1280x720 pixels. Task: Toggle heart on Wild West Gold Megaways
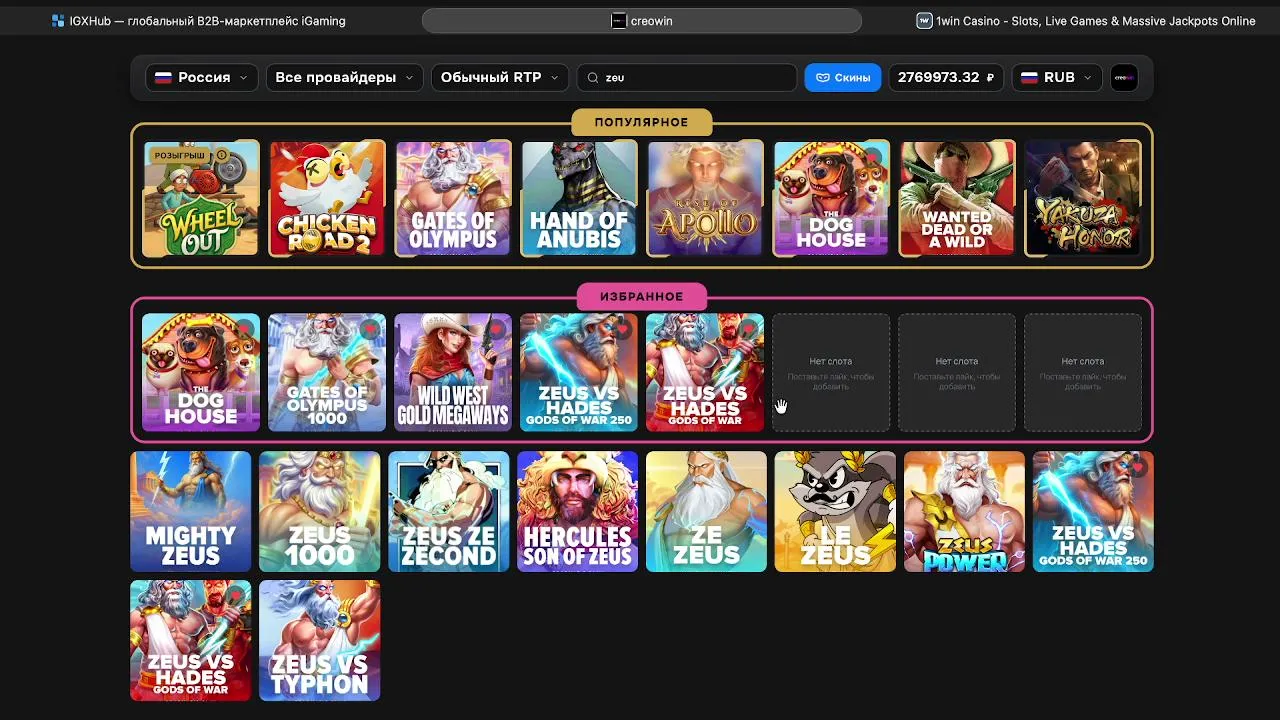click(x=497, y=329)
